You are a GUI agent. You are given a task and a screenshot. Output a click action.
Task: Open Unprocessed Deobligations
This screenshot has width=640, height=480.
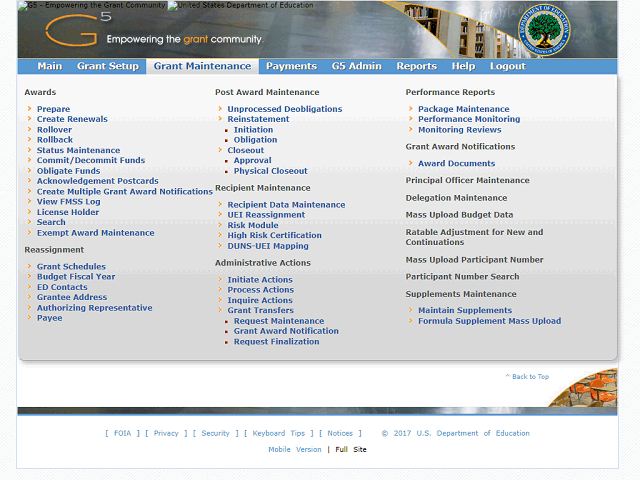point(285,109)
